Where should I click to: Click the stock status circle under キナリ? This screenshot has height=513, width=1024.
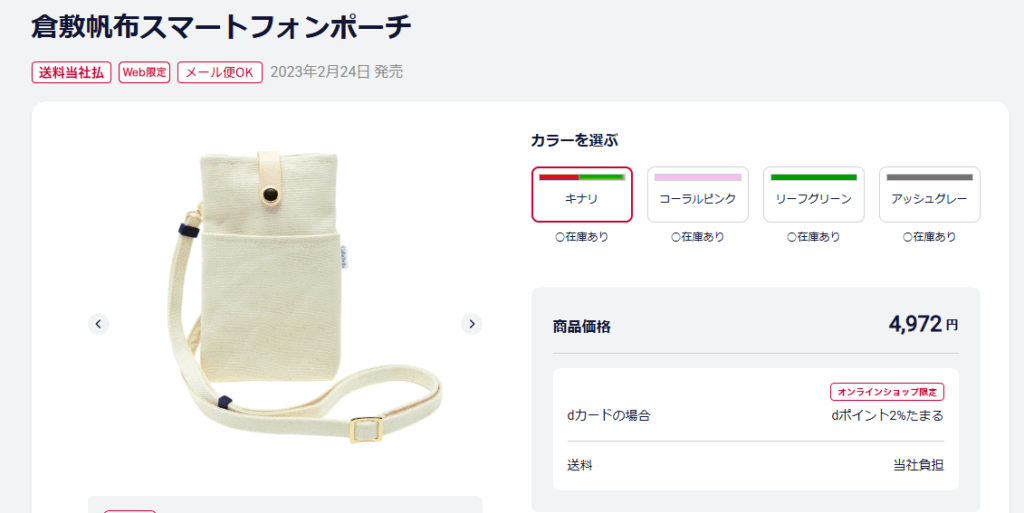[560, 238]
